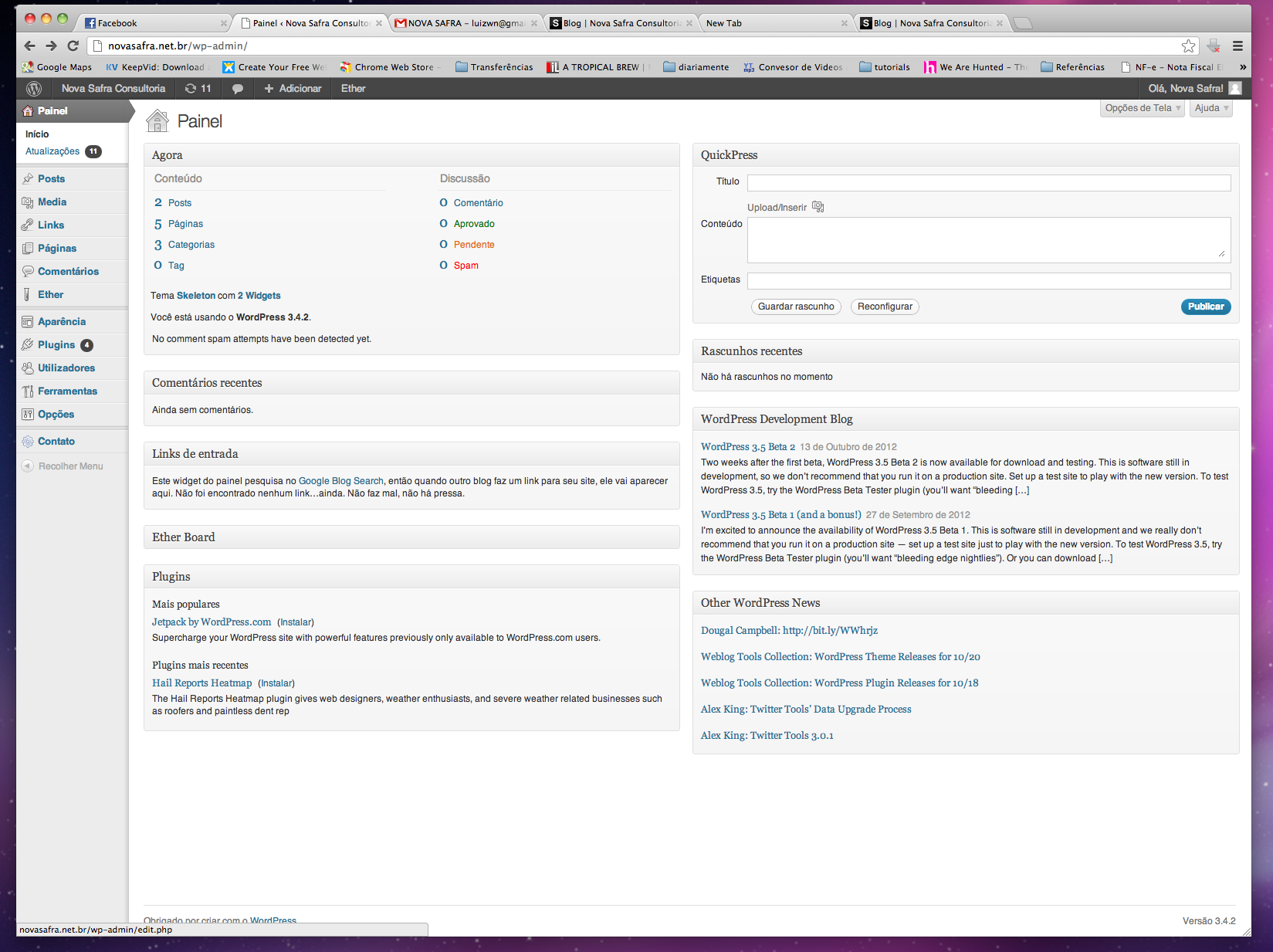Screen dimensions: 1273x952
Task: Click the WordPress logo in admin bar
Action: (x=34, y=89)
